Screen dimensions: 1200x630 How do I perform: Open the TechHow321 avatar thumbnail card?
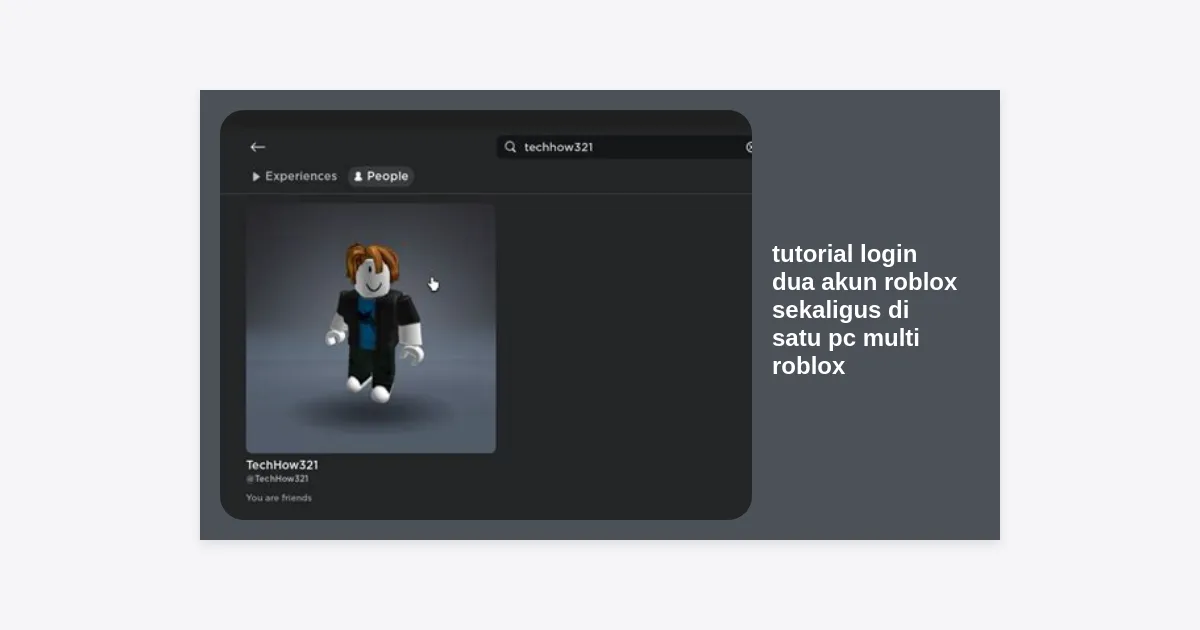pos(370,328)
